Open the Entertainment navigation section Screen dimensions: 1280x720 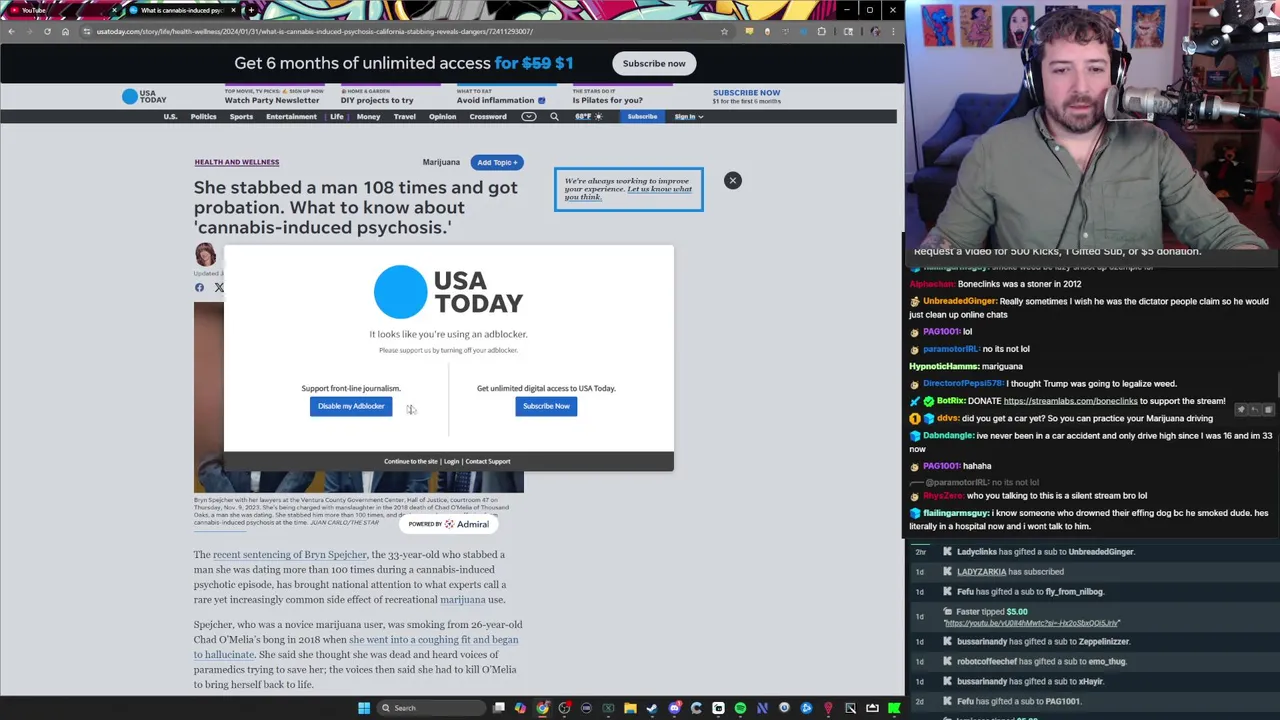[x=291, y=117]
